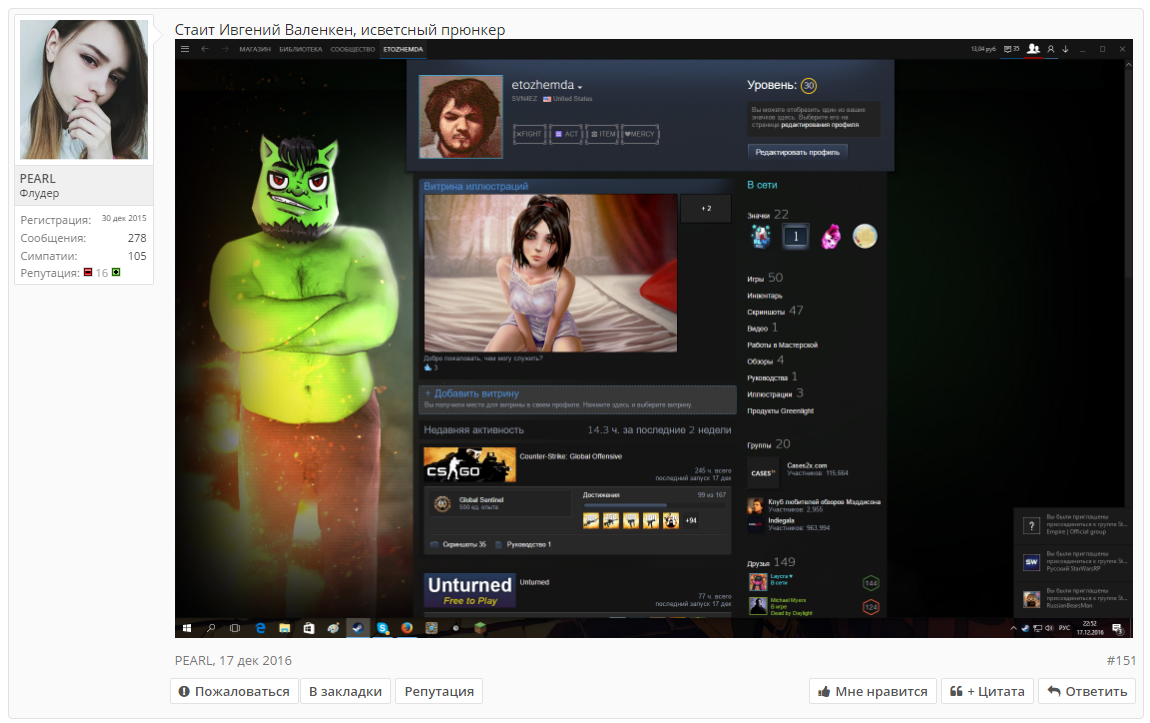Click the first showcased badge icon

(761, 236)
